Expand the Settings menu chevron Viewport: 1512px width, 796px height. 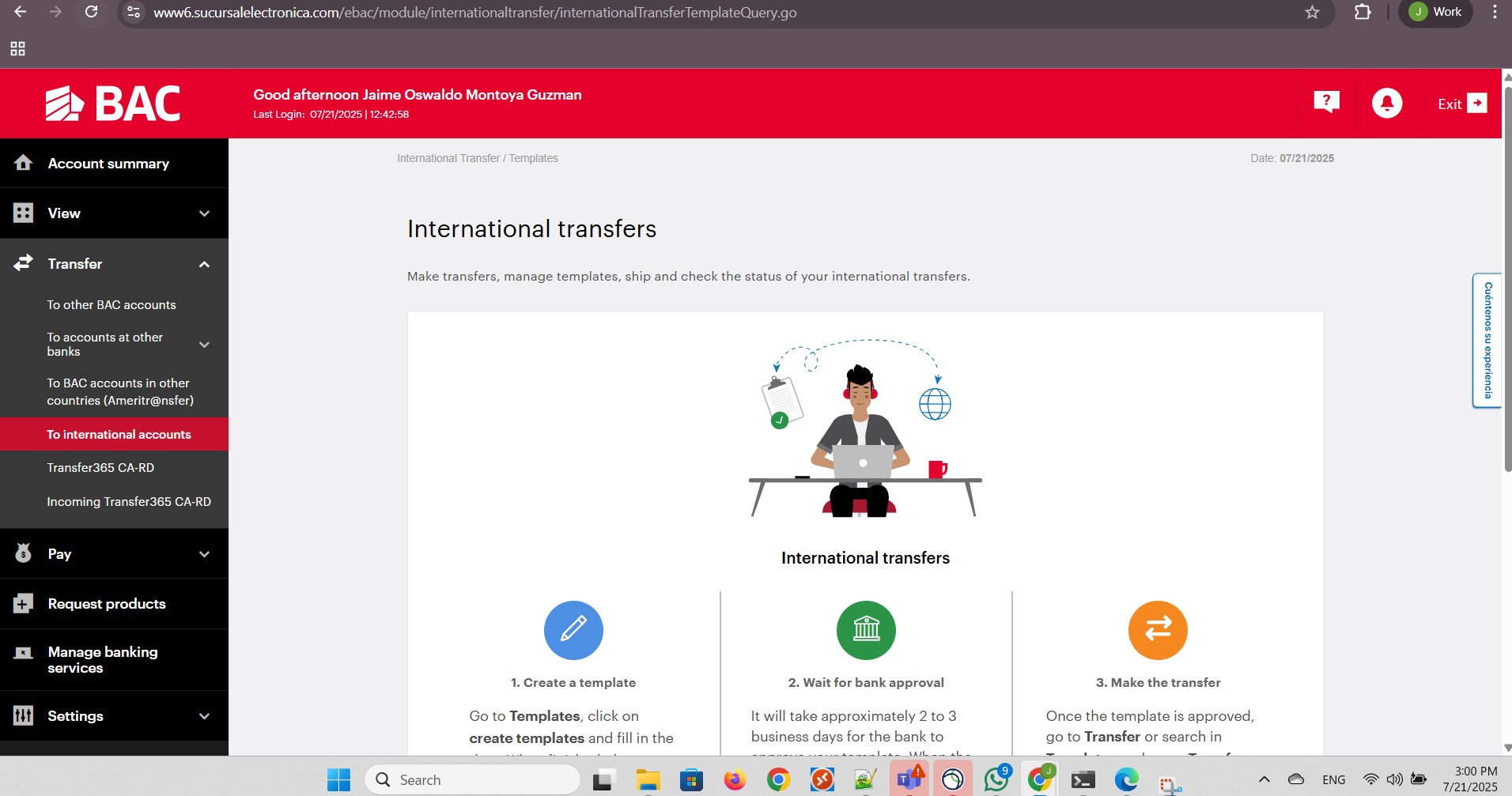[x=204, y=716]
